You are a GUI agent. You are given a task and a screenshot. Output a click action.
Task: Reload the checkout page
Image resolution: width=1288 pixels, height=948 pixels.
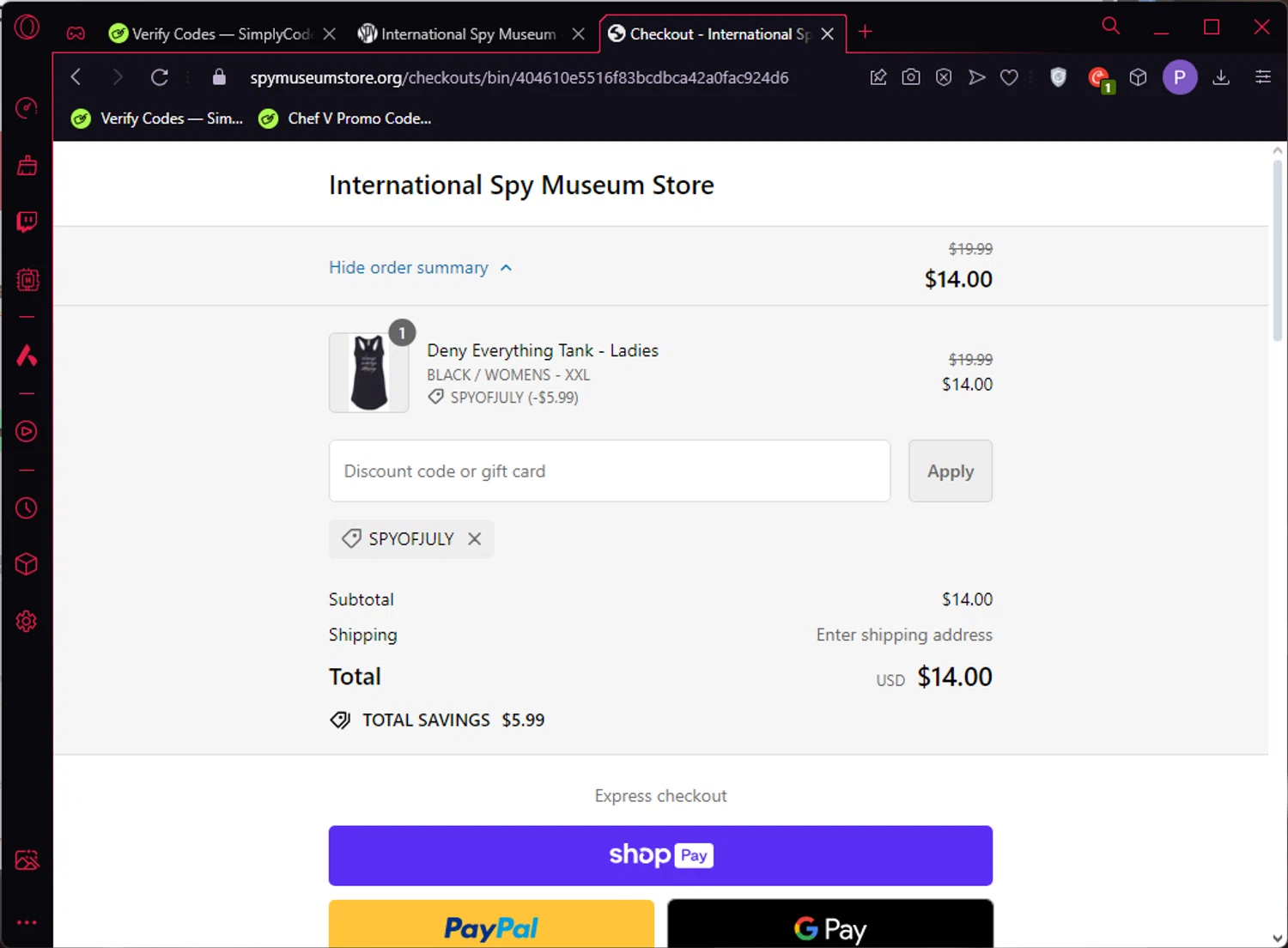[x=160, y=77]
